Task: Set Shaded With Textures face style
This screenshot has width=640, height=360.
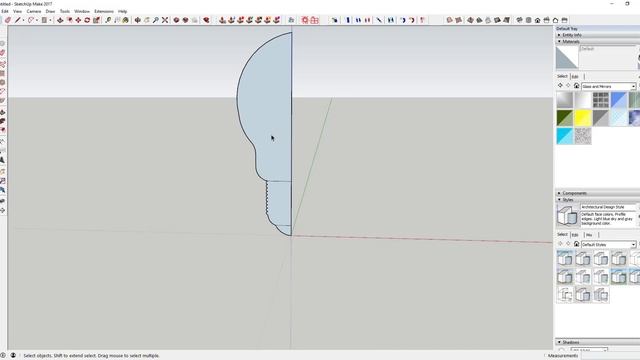Action: point(497,20)
